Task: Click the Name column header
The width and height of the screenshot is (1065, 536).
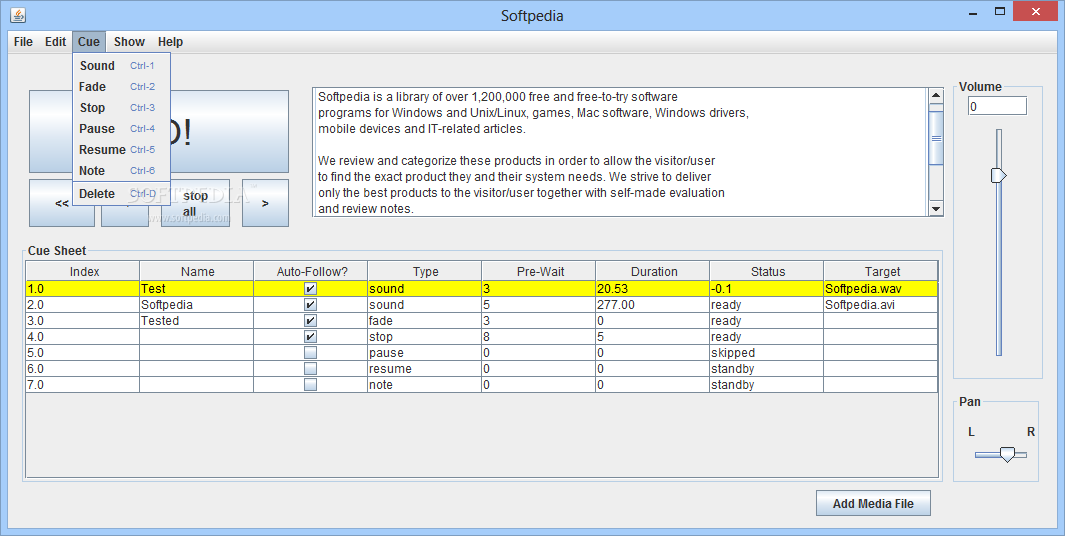Action: (197, 271)
